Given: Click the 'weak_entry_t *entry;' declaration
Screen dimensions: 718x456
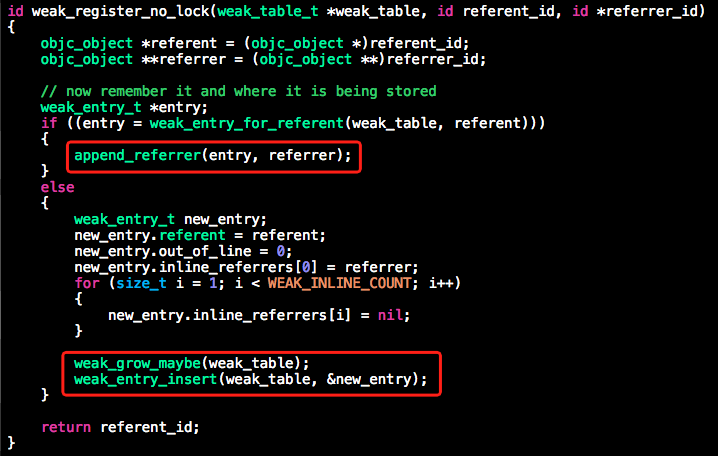Looking at the screenshot, I should pos(124,107).
